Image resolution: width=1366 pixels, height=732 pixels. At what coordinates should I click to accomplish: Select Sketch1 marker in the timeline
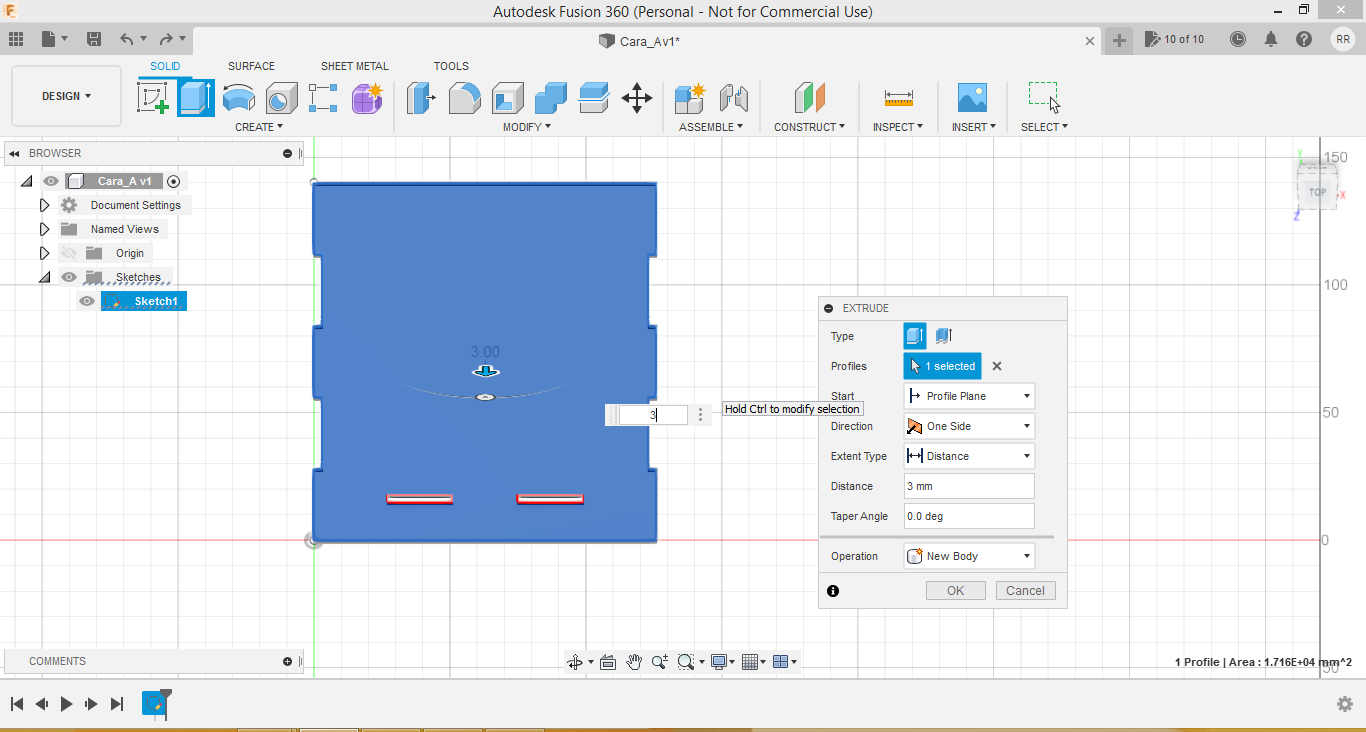click(154, 704)
